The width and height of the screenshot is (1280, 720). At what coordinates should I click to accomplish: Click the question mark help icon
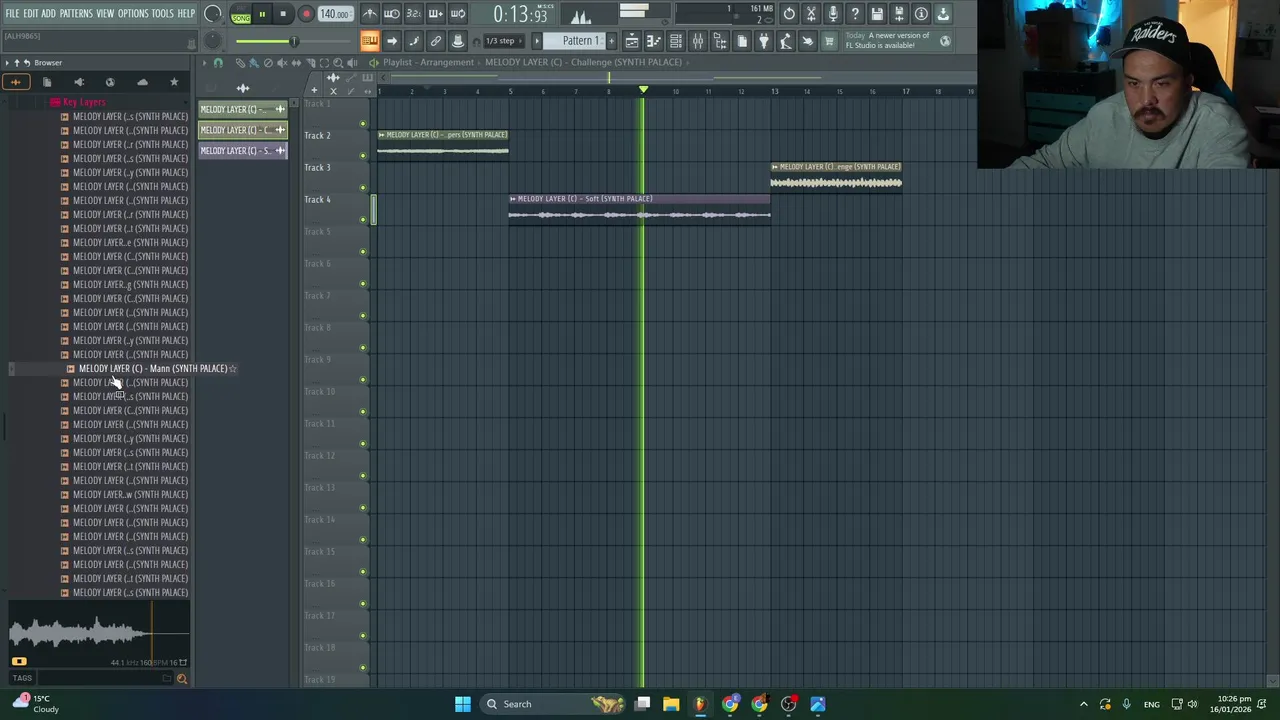click(855, 14)
